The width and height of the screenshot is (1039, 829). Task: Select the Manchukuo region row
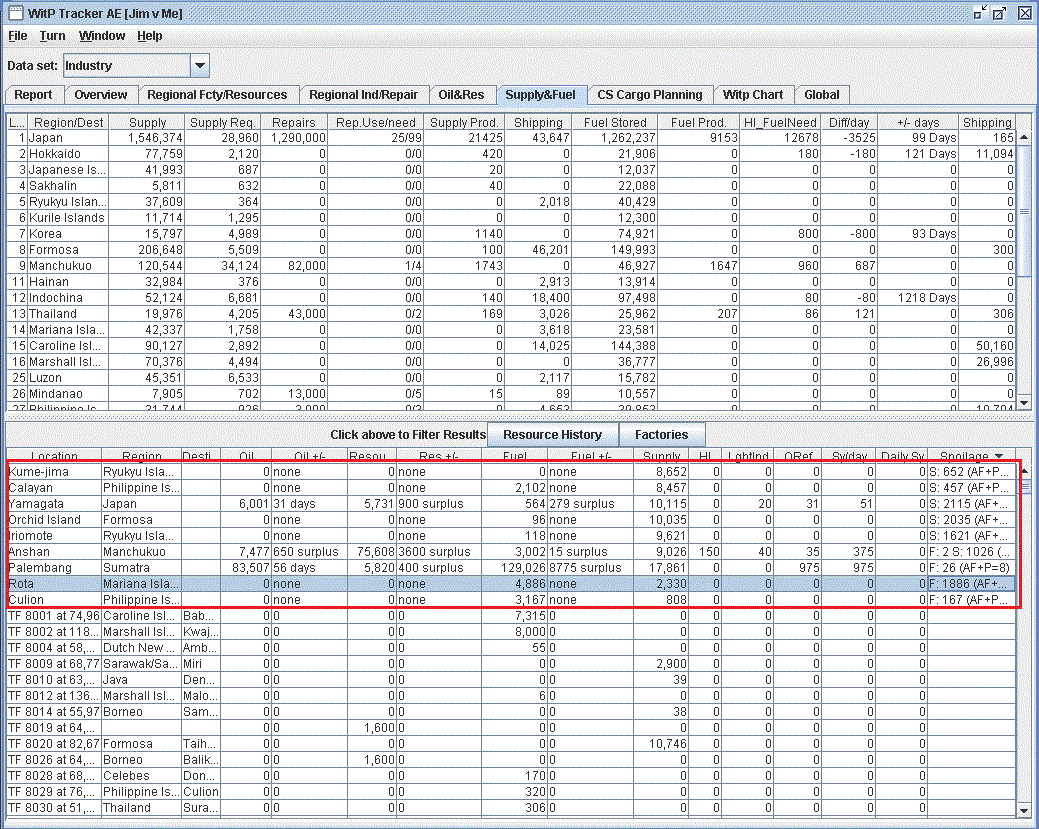tap(511, 266)
